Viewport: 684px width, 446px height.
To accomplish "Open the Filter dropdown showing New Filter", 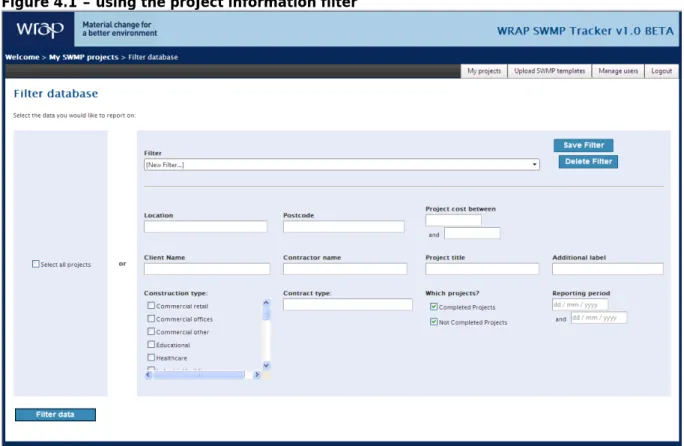I will coord(342,165).
